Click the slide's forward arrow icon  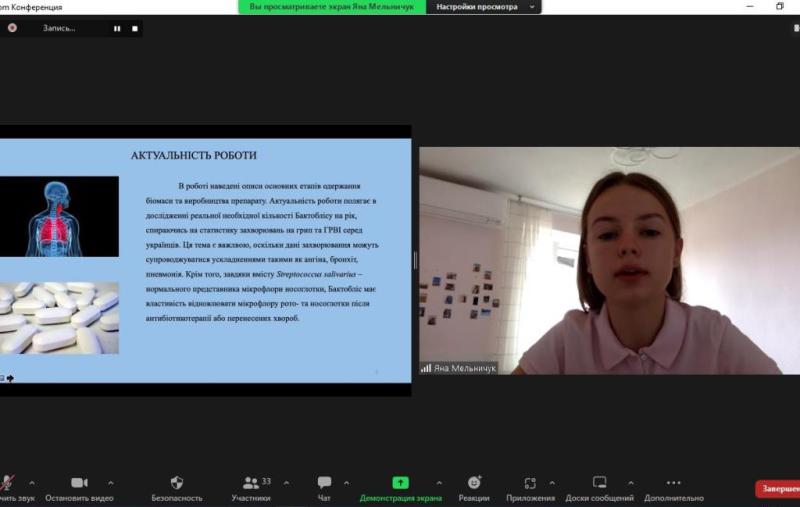[x=10, y=378]
